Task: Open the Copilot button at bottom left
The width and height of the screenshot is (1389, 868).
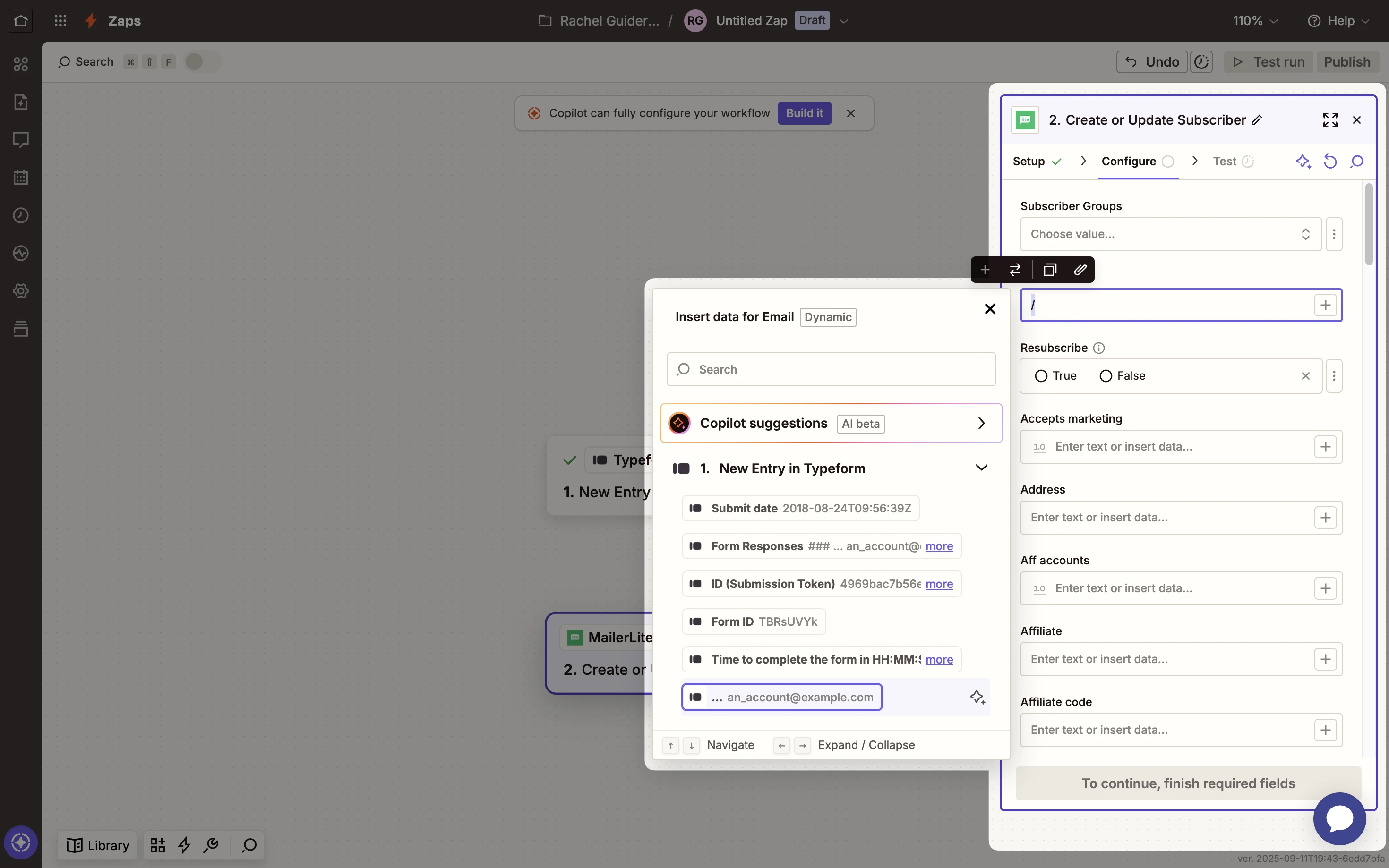Action: point(21,843)
